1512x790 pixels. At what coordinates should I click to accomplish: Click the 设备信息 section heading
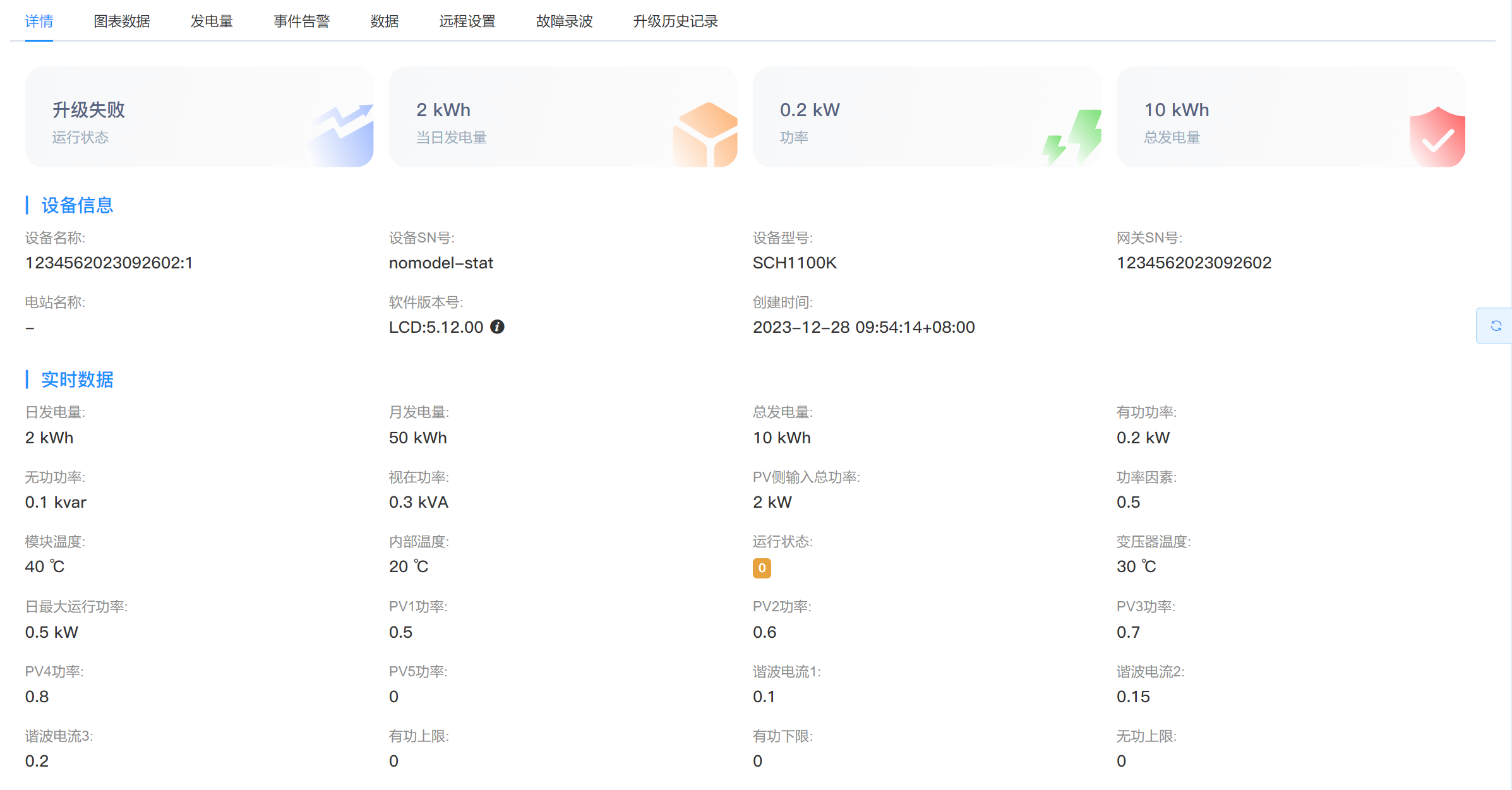[77, 205]
